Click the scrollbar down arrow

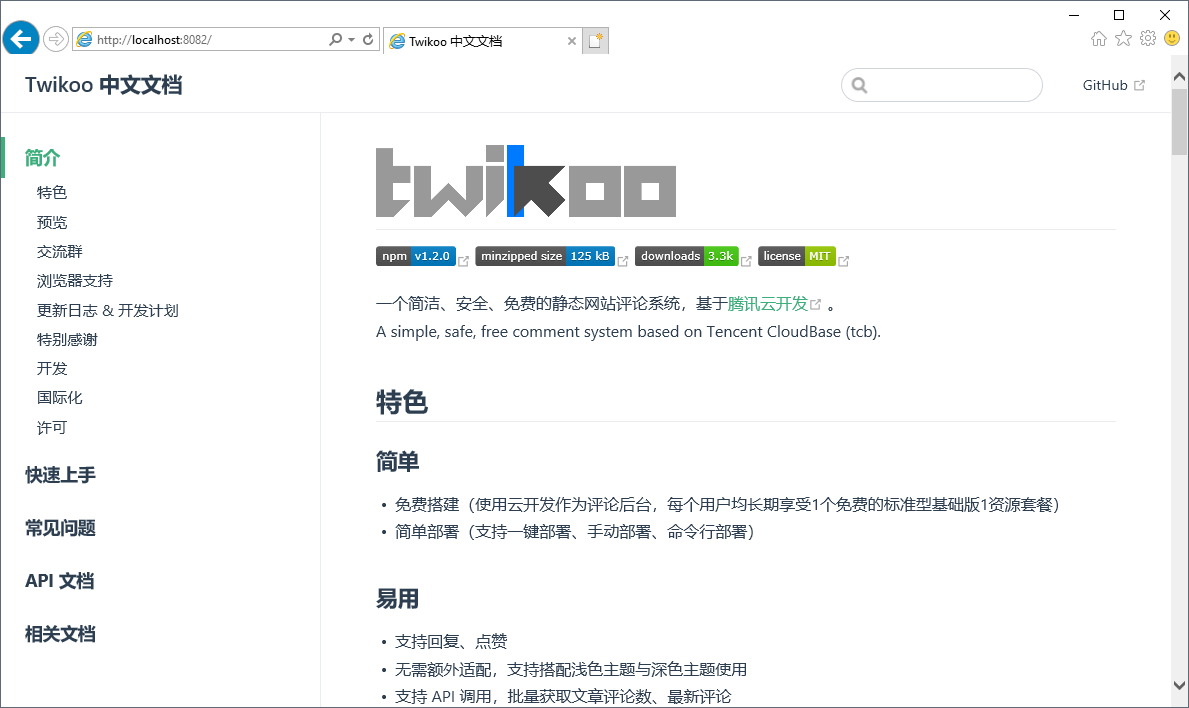1179,685
